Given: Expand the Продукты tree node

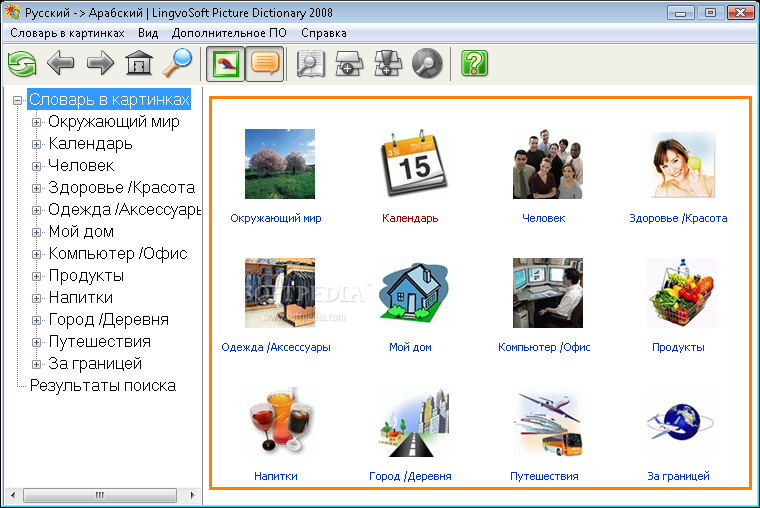Looking at the screenshot, I should [36, 276].
